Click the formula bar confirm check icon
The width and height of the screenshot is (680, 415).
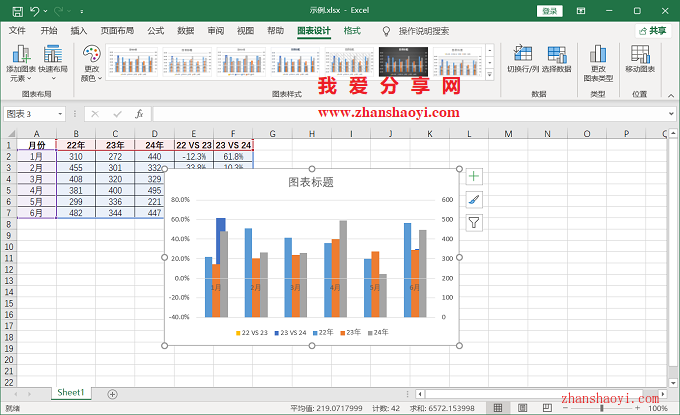click(x=117, y=114)
